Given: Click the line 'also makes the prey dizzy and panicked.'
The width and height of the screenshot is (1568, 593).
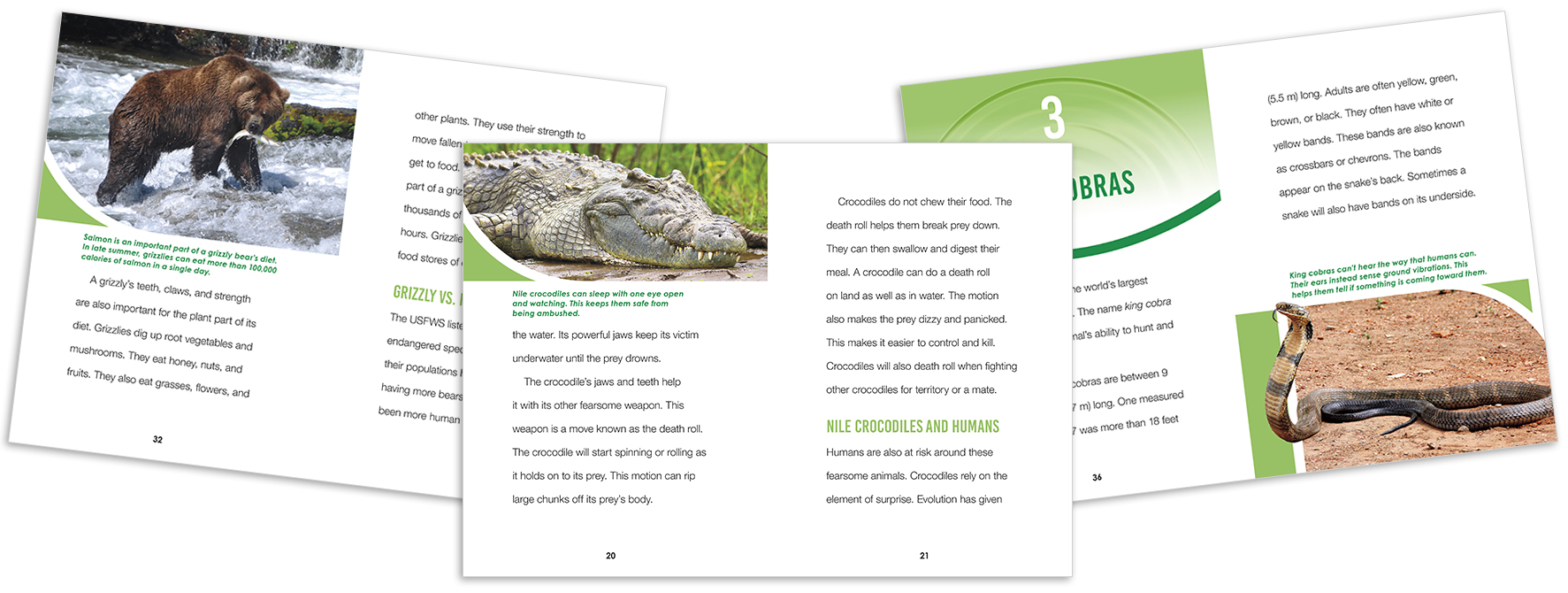Looking at the screenshot, I should (916, 320).
